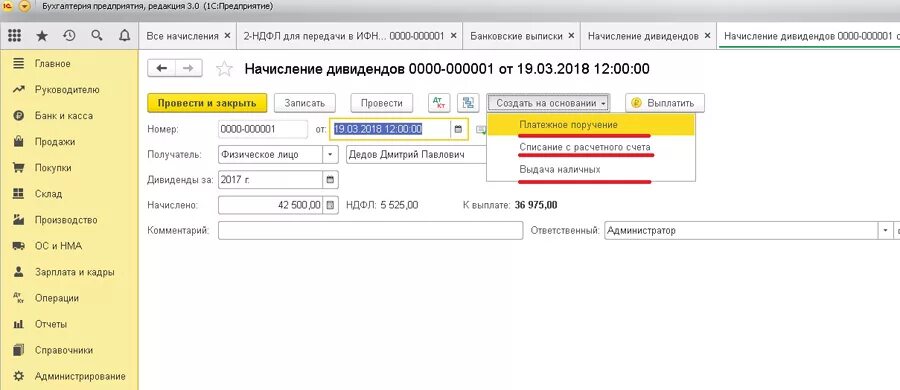
Task: Open the History clock icon
Action: click(69, 36)
